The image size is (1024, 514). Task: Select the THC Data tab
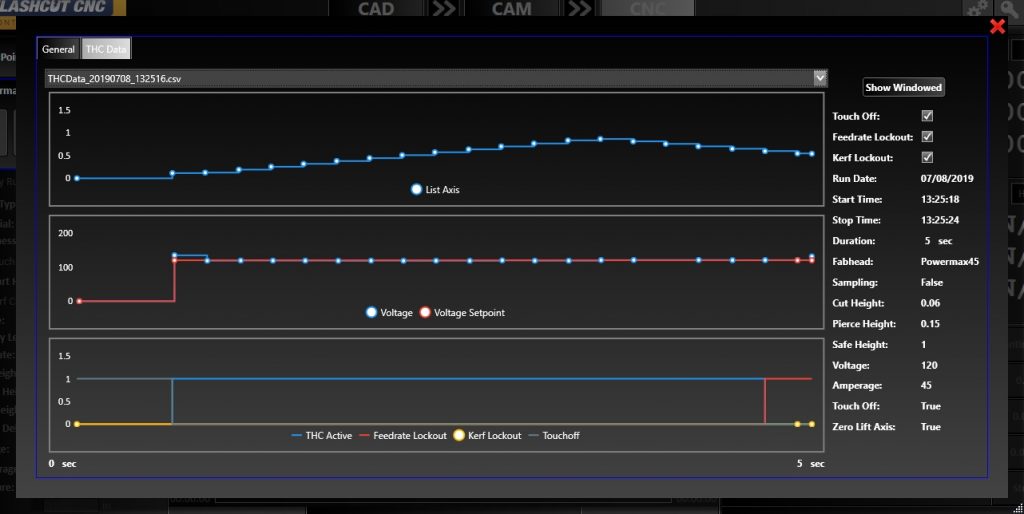coord(105,49)
